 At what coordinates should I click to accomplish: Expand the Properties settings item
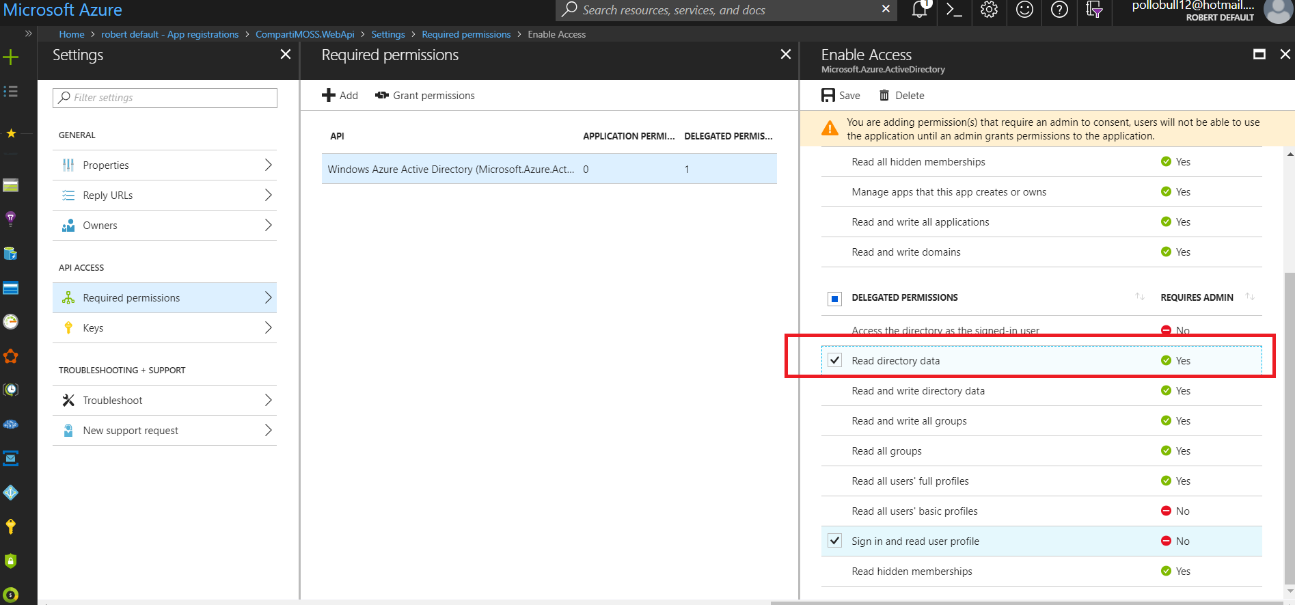pos(164,165)
